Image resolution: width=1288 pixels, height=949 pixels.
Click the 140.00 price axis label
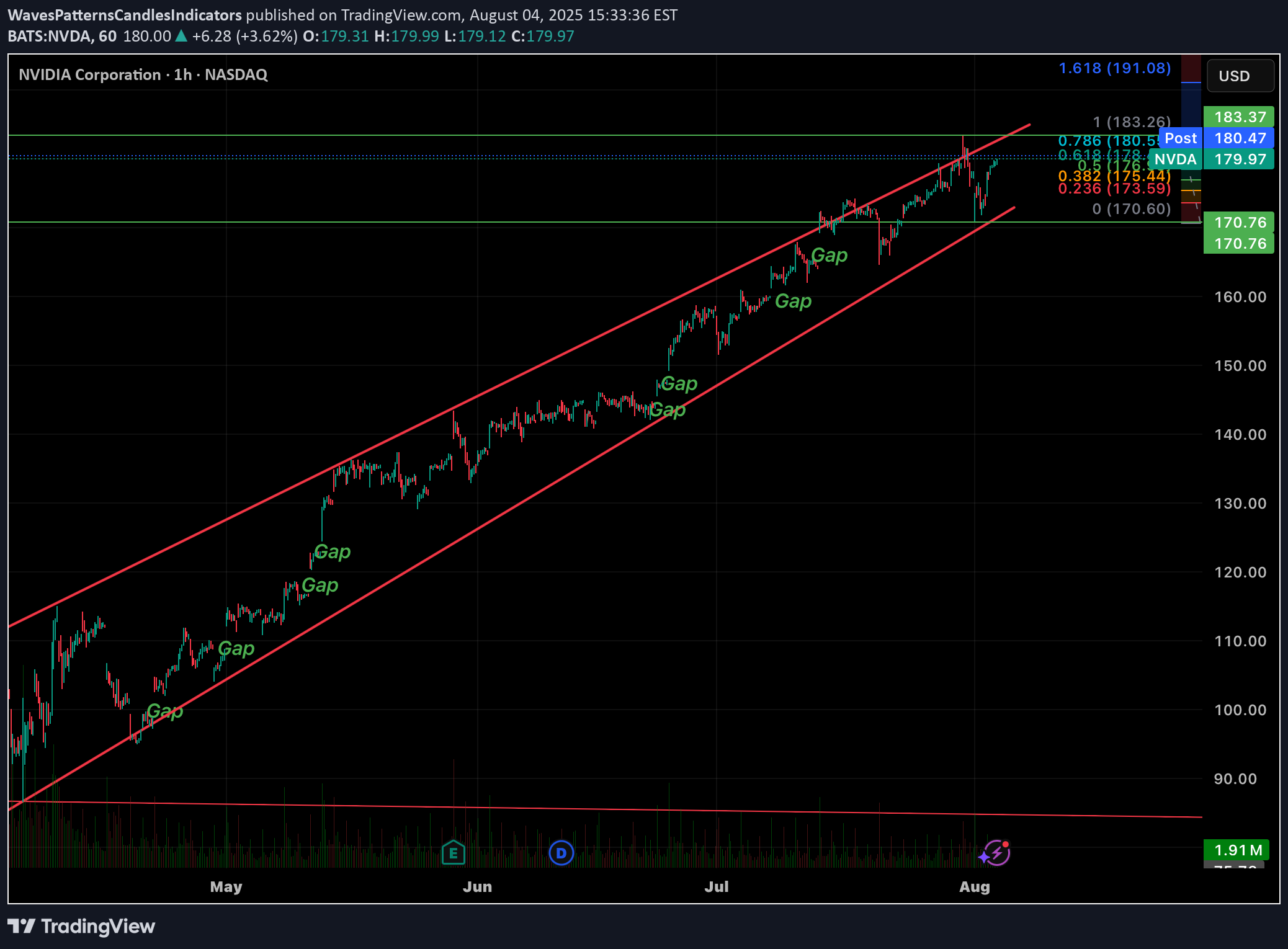pyautogui.click(x=1240, y=435)
